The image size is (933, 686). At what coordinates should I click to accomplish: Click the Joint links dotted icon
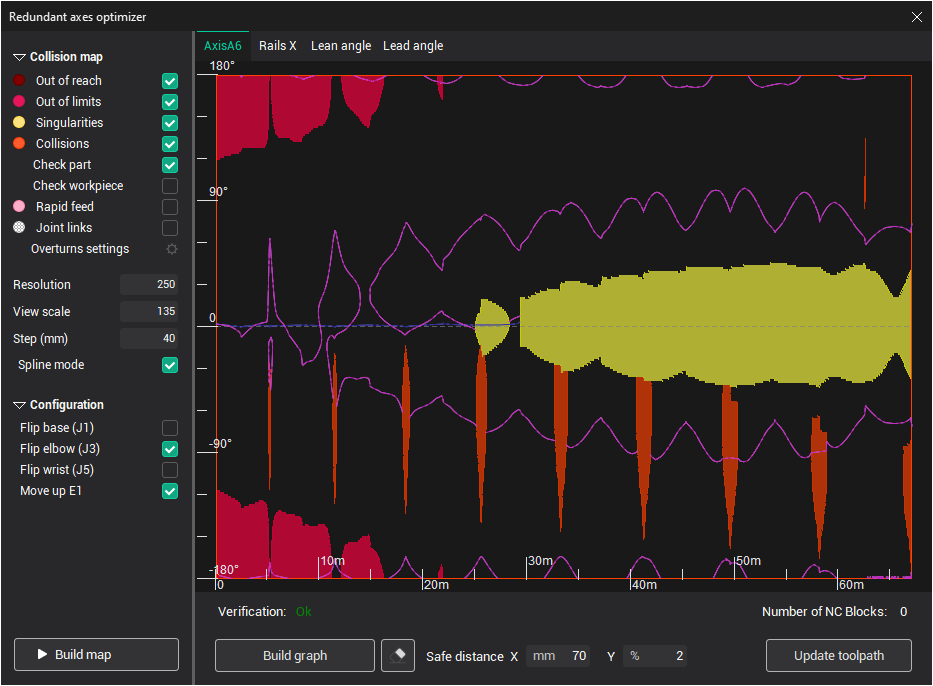(x=19, y=228)
